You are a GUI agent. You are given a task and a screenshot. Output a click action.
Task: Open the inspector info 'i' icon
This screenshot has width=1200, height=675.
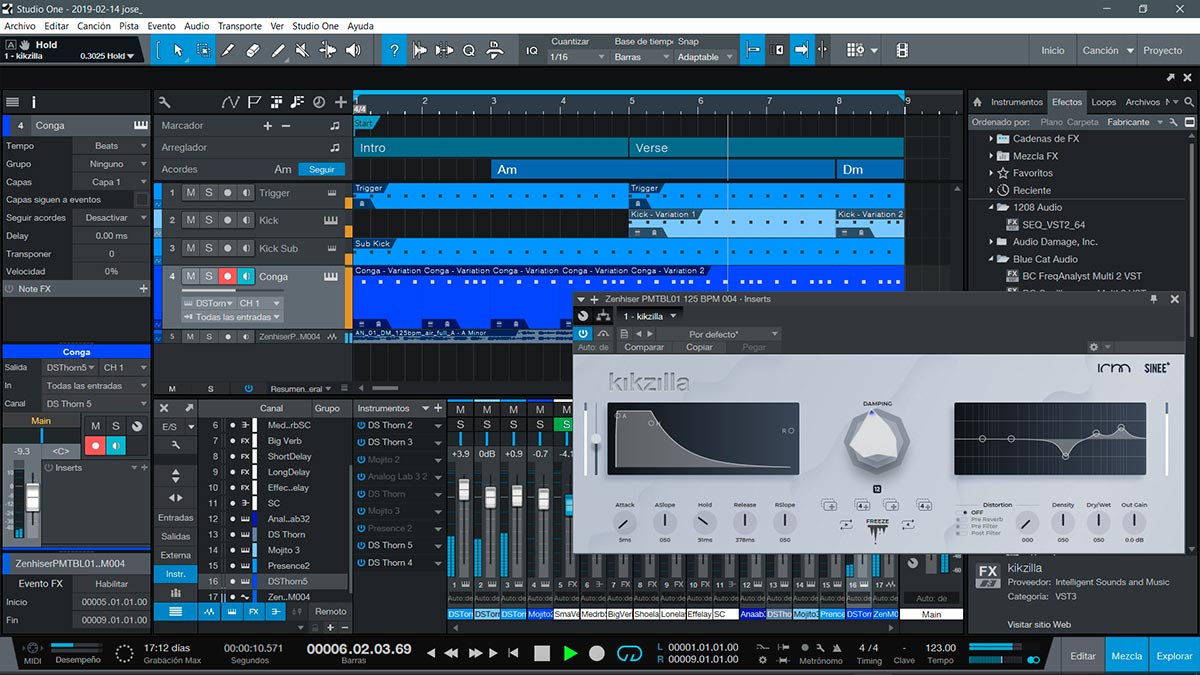click(34, 102)
